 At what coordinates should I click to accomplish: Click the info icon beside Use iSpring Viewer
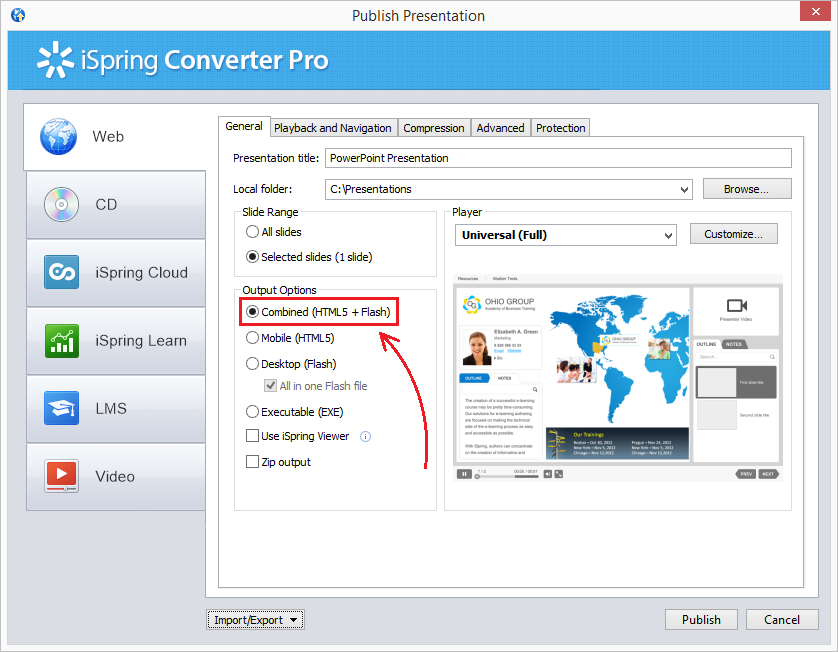366,437
